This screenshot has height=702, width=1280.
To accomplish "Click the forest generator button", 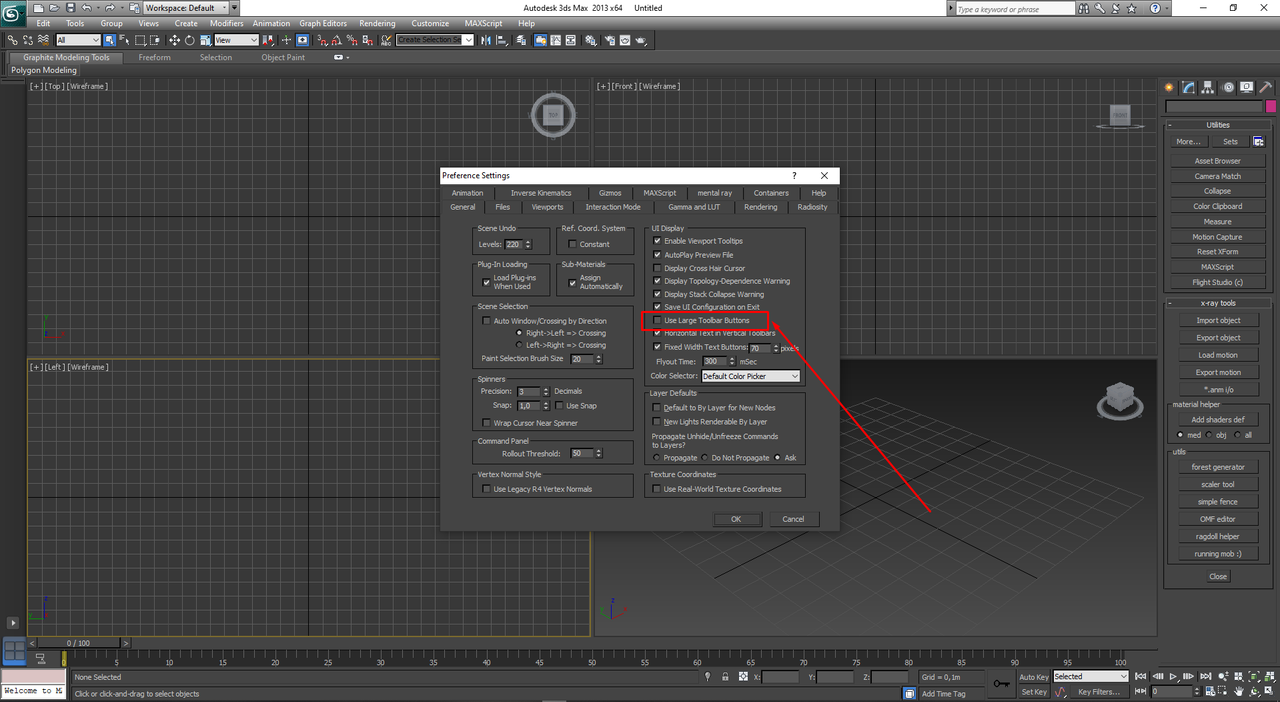I will (x=1217, y=467).
